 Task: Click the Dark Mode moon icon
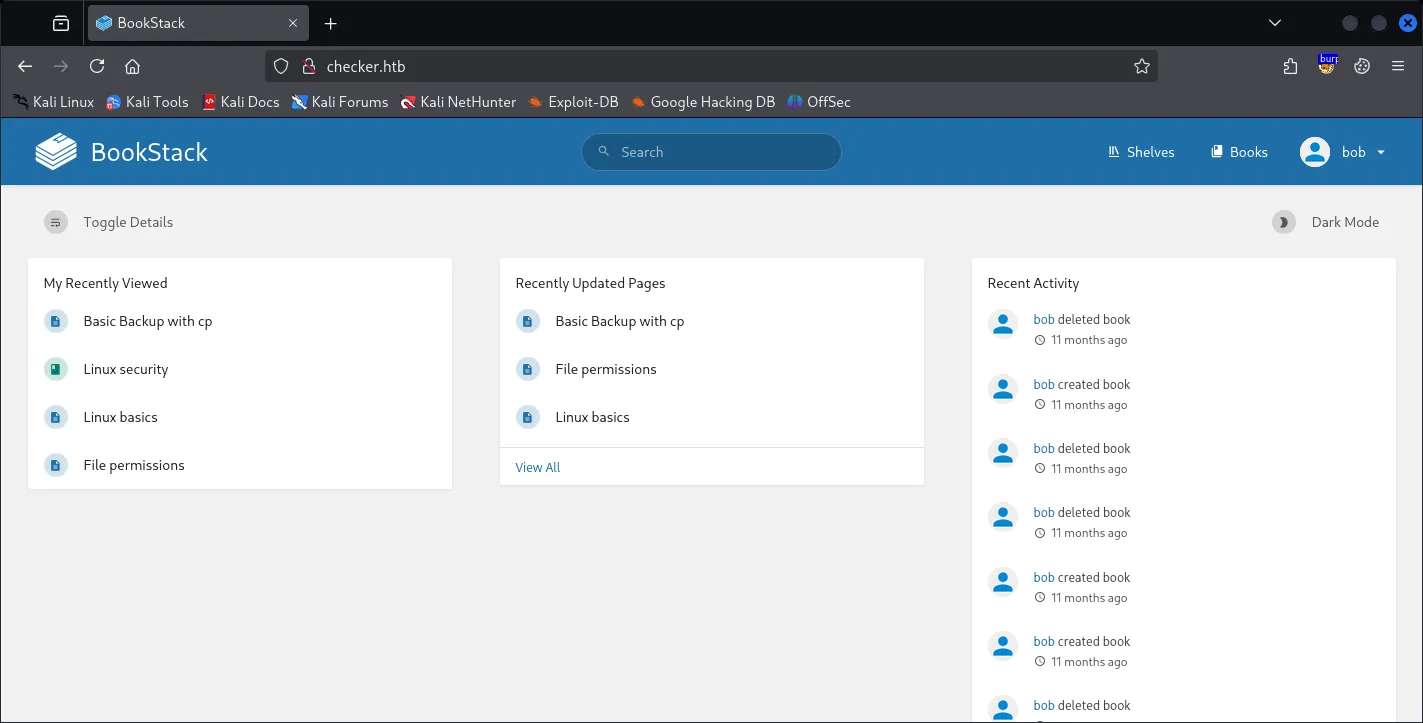click(1284, 222)
